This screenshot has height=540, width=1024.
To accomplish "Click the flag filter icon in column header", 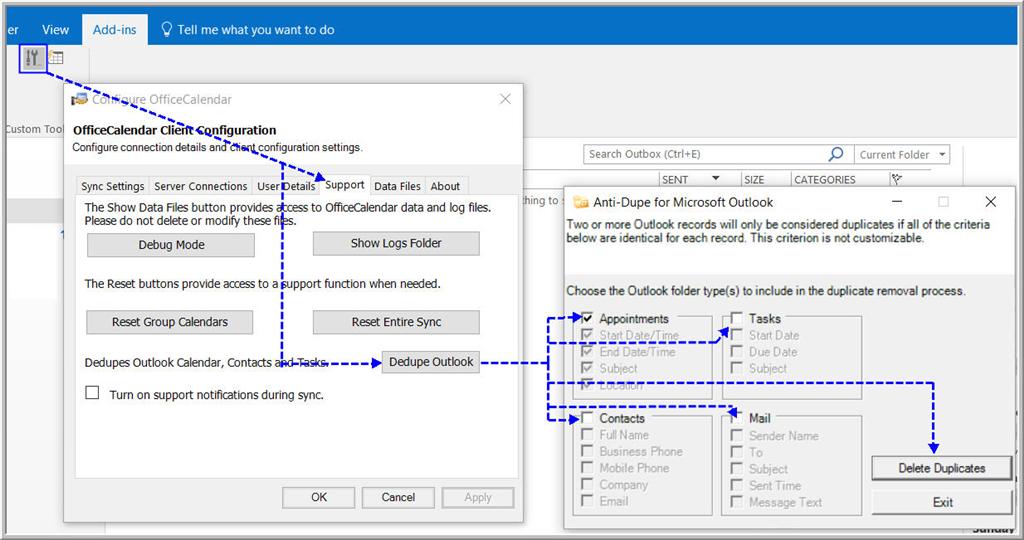I will 896,180.
